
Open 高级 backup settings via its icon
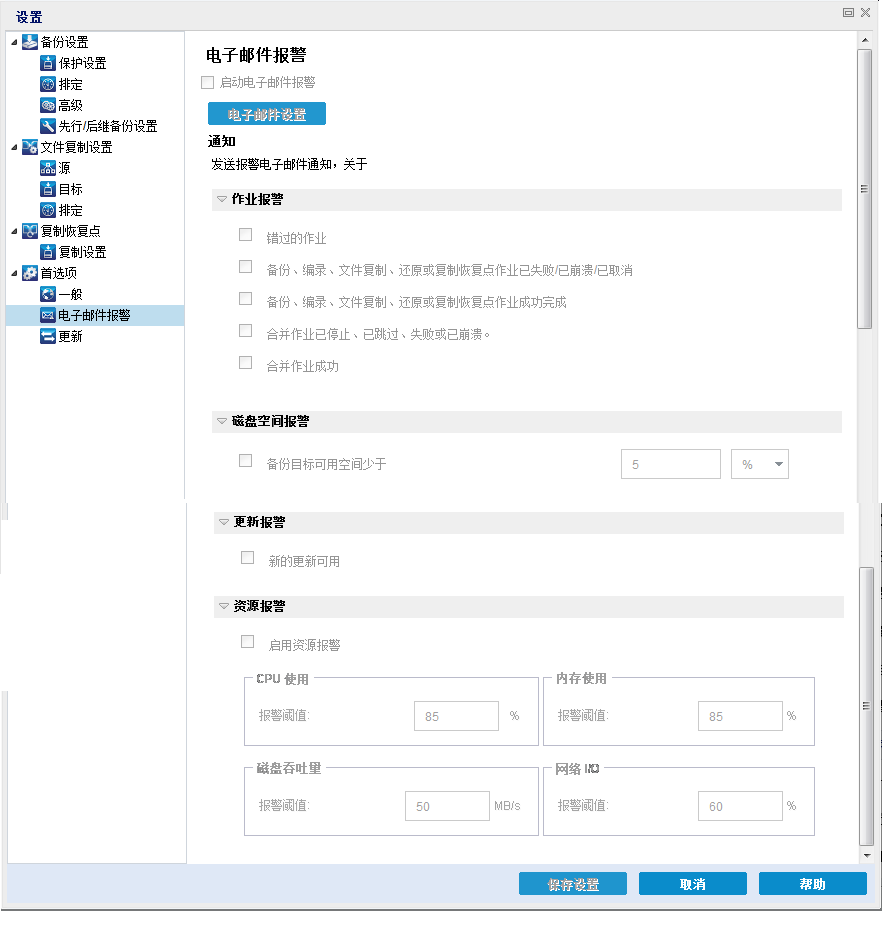[x=47, y=104]
